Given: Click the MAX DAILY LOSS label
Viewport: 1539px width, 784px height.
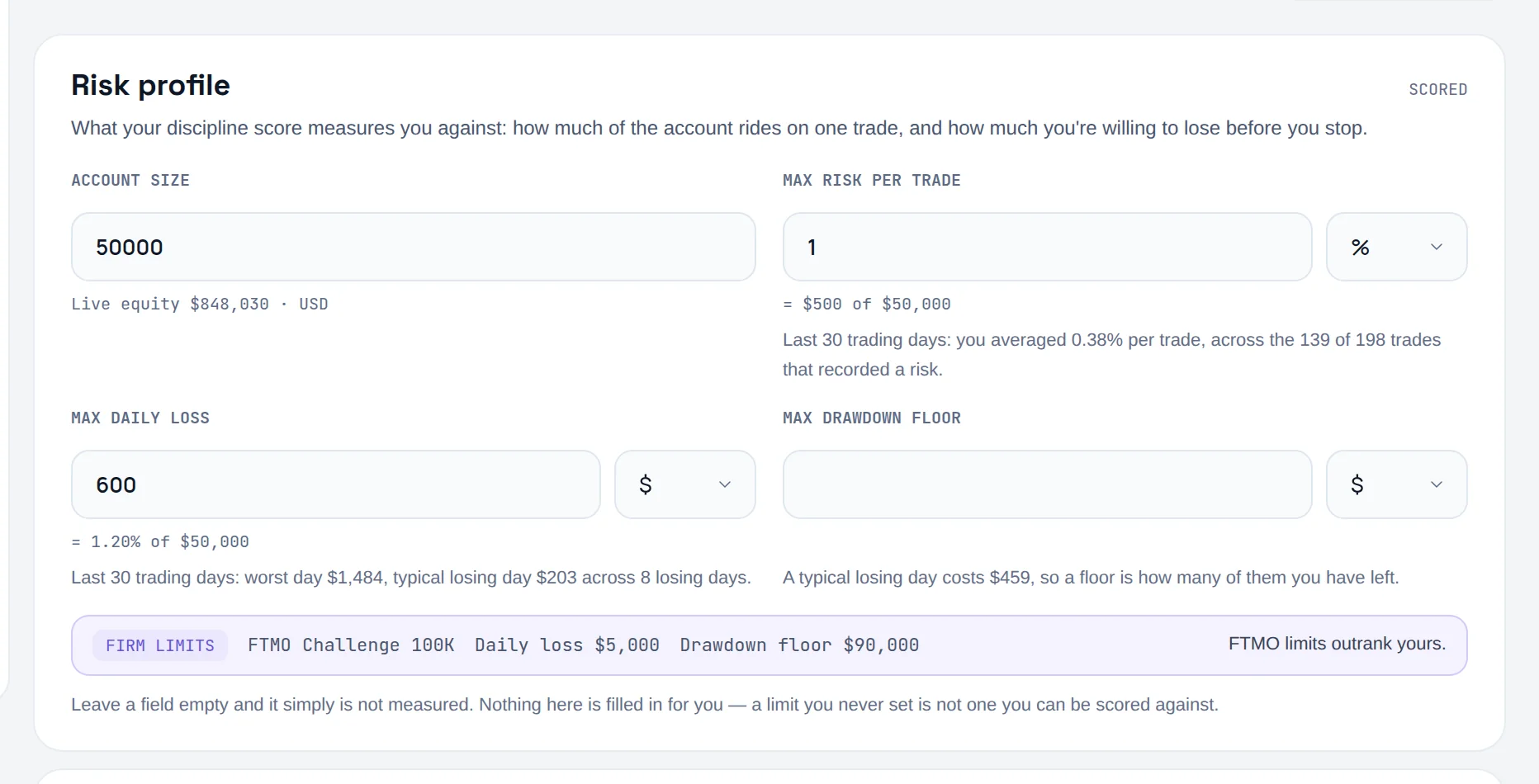Looking at the screenshot, I should (x=140, y=418).
